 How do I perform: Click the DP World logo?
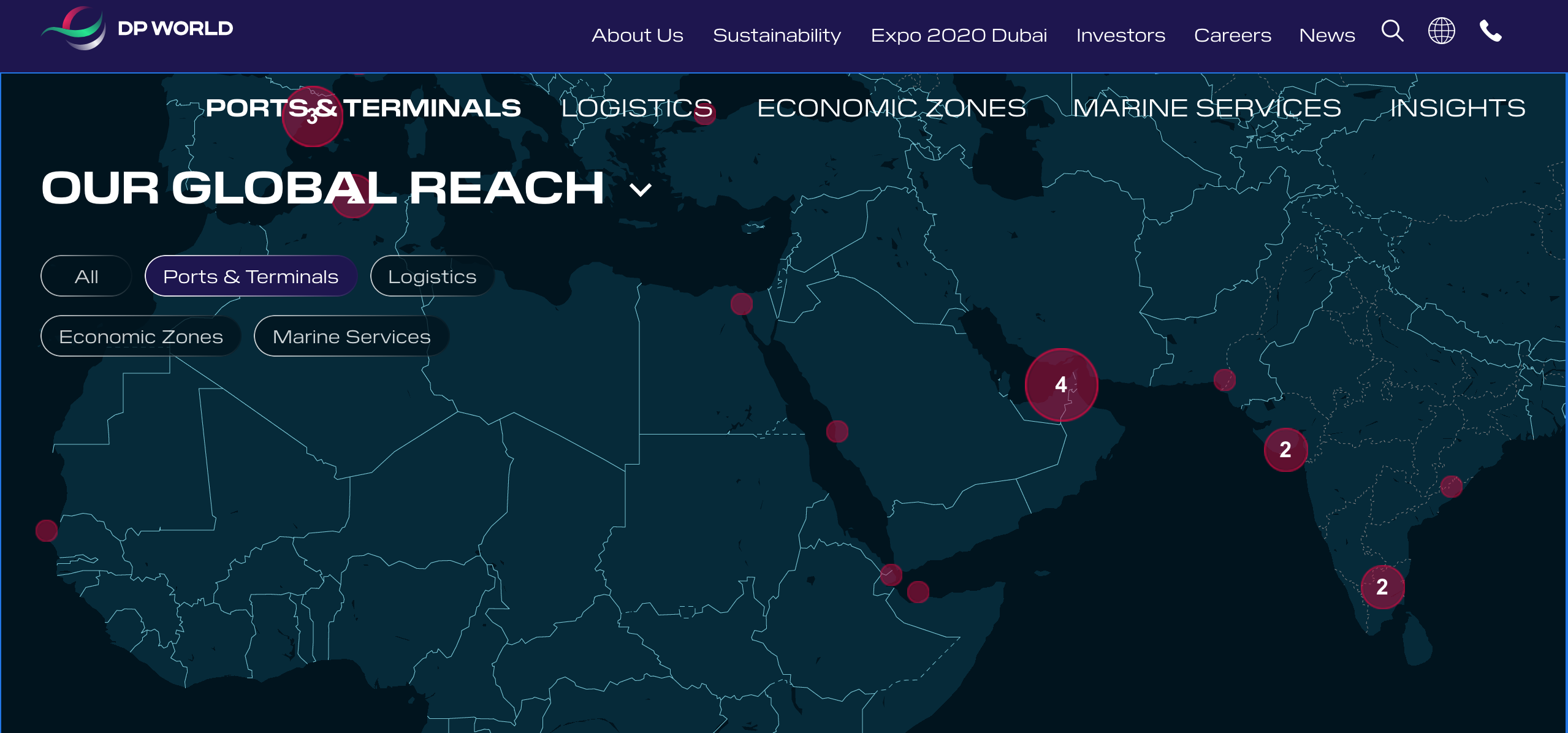pyautogui.click(x=137, y=28)
